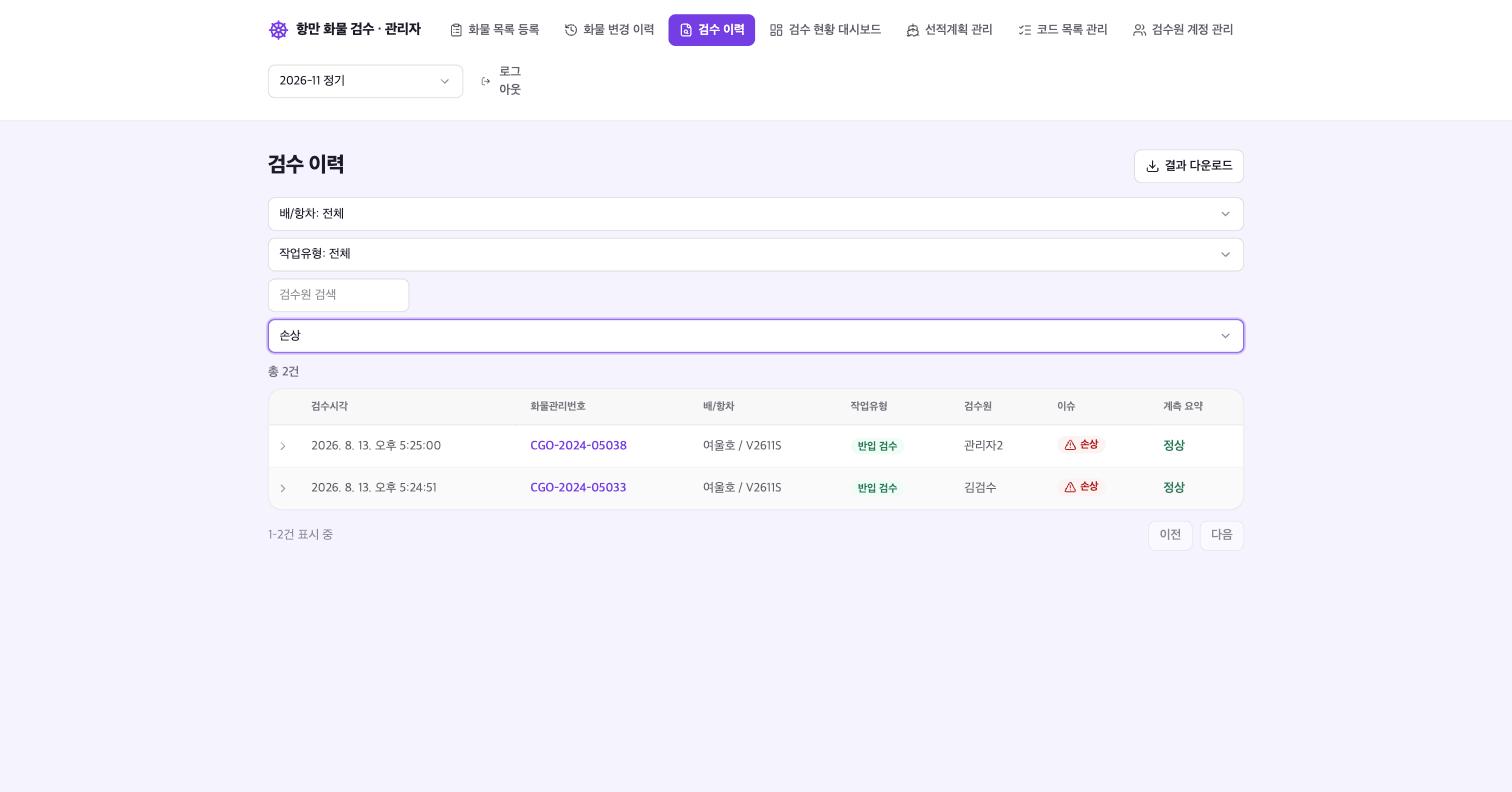Click the 화물관리번호 column header
Image resolution: width=1512 pixels, height=792 pixels.
[558, 407]
